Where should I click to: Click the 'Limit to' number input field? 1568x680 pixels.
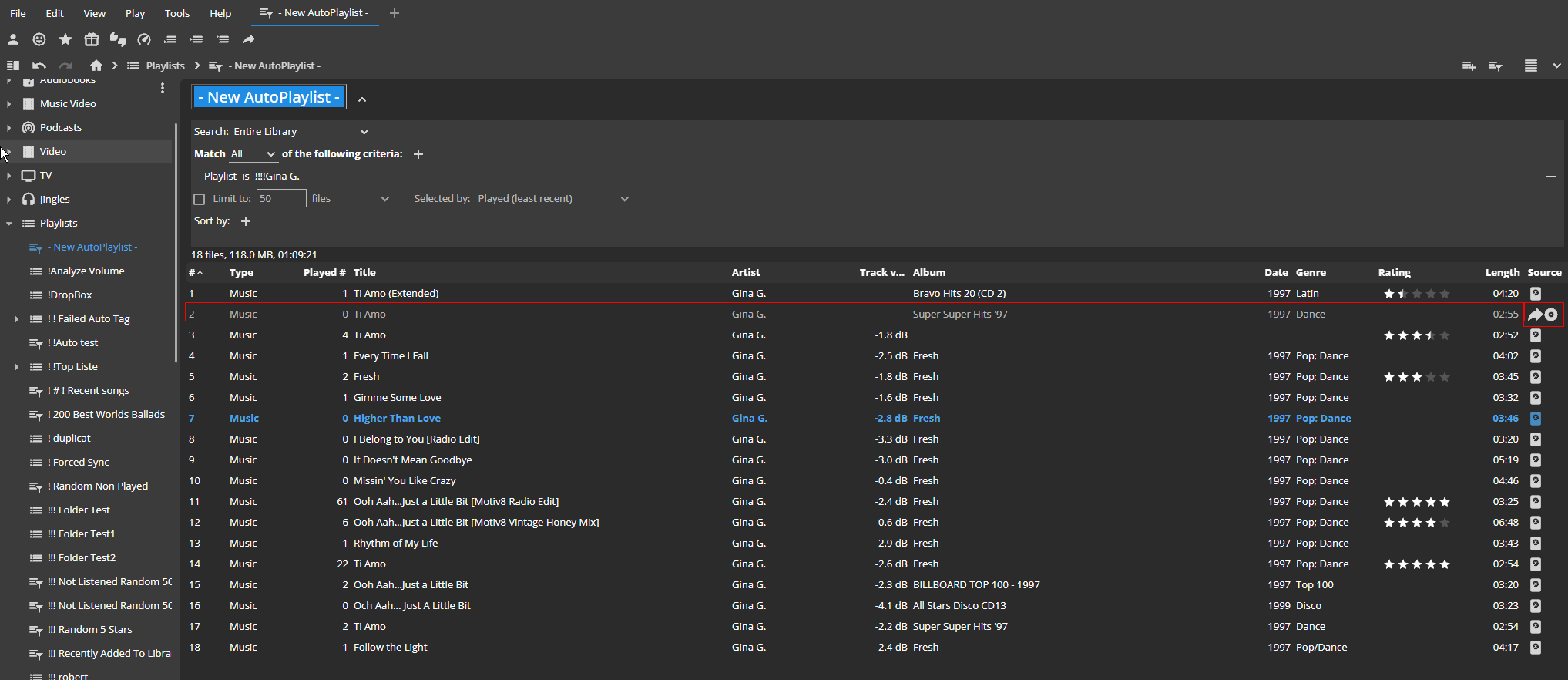point(280,199)
